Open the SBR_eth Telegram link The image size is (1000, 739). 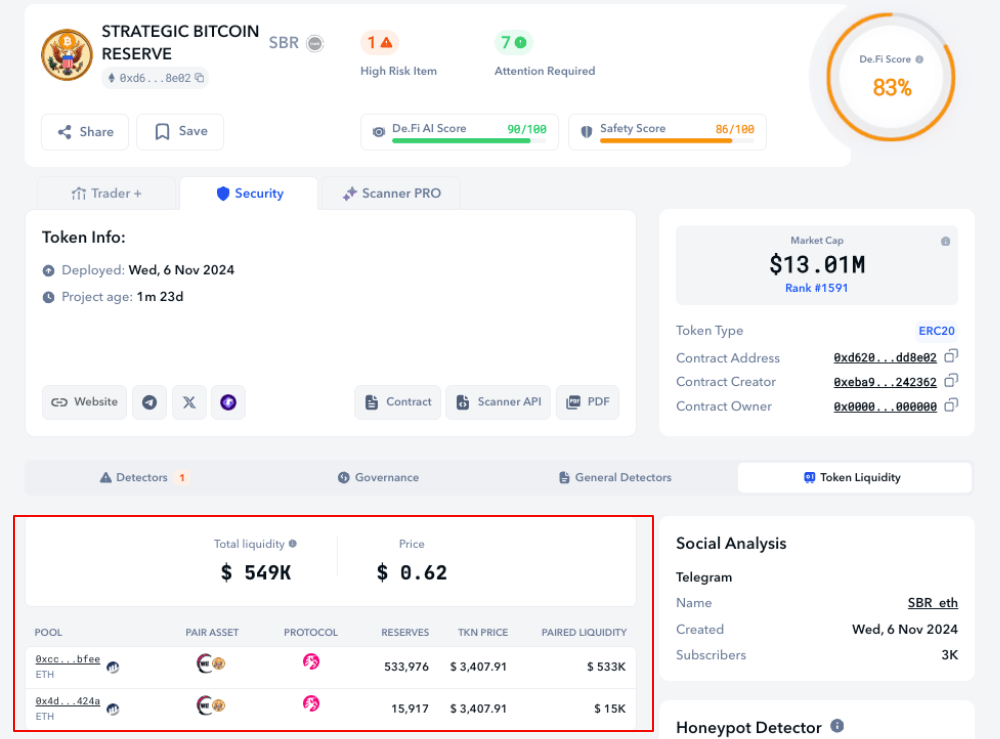pyautogui.click(x=932, y=603)
